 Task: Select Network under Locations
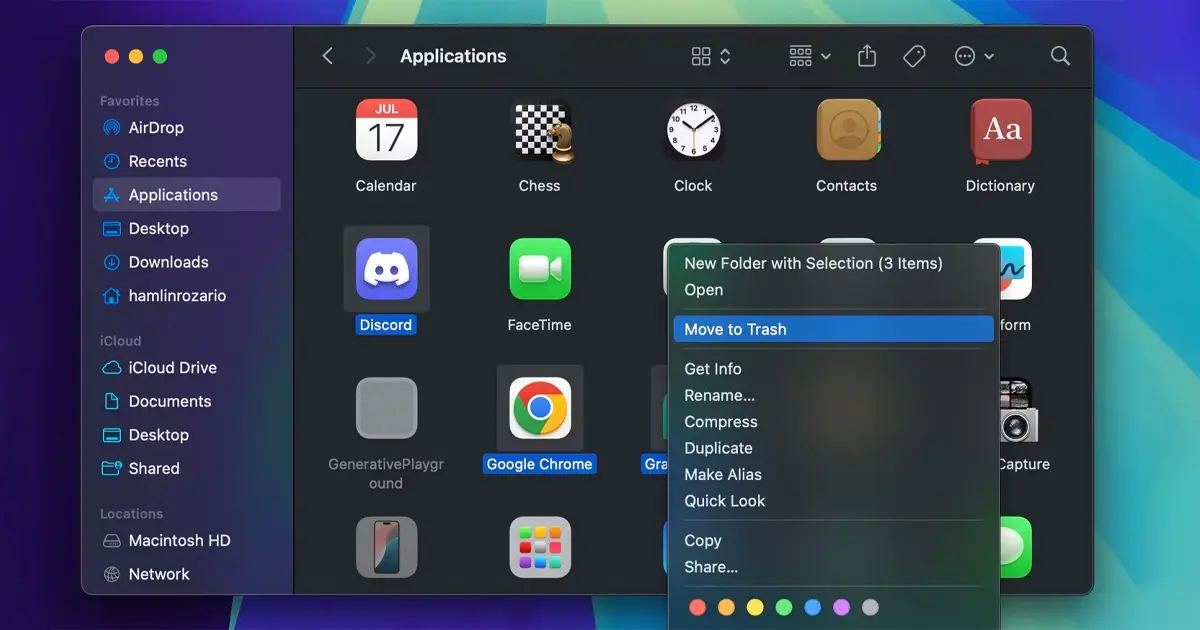[187, 574]
